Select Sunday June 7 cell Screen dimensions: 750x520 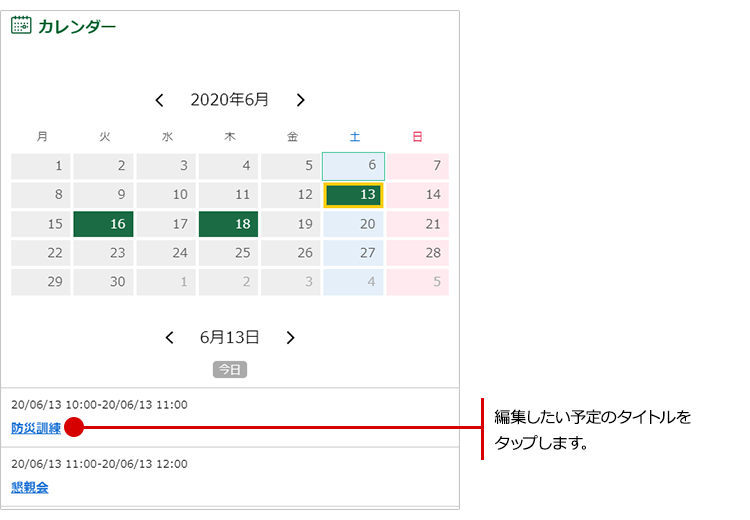click(417, 166)
